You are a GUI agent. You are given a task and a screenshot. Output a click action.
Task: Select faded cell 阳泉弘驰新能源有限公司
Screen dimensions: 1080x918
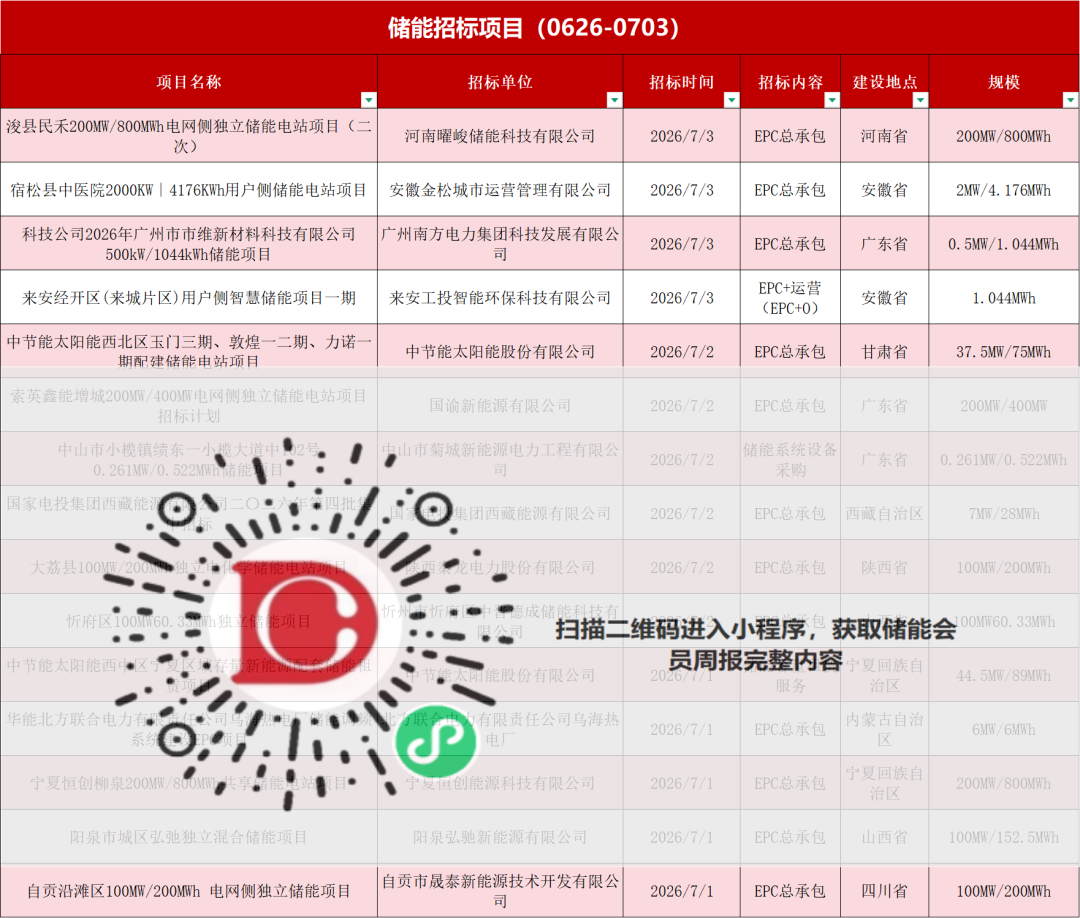(500, 837)
